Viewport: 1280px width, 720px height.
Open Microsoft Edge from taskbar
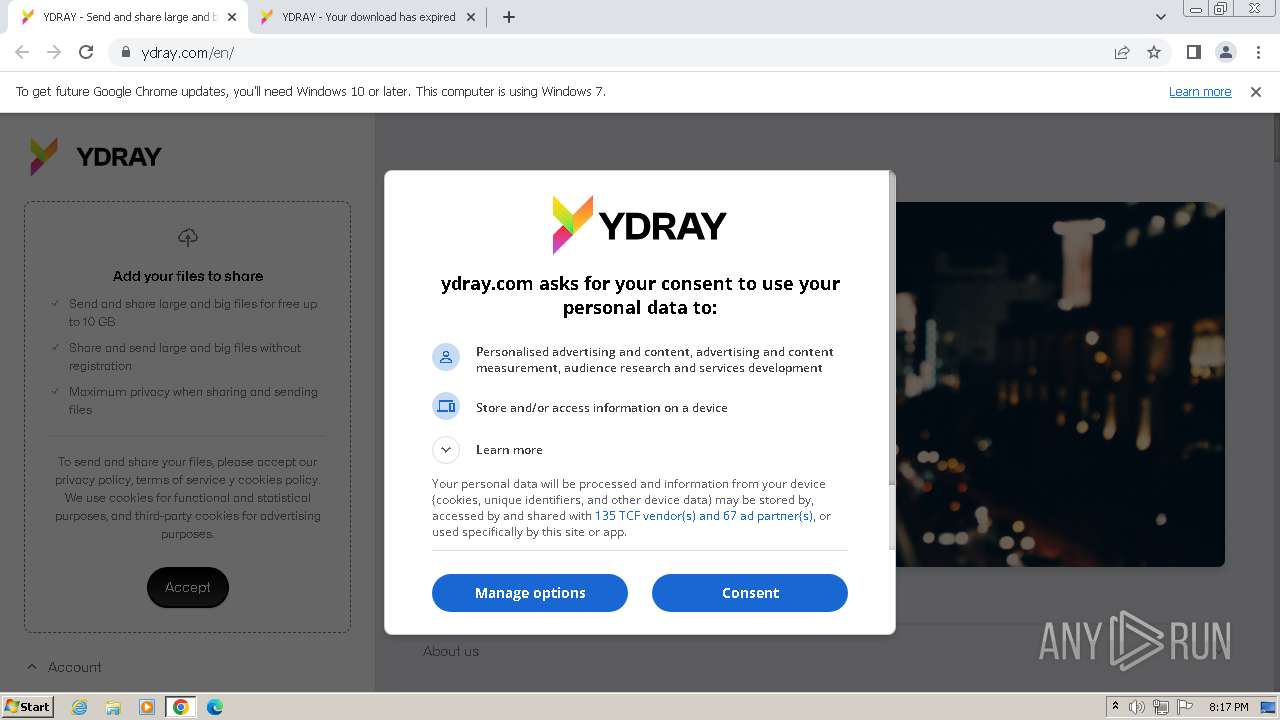tap(215, 707)
